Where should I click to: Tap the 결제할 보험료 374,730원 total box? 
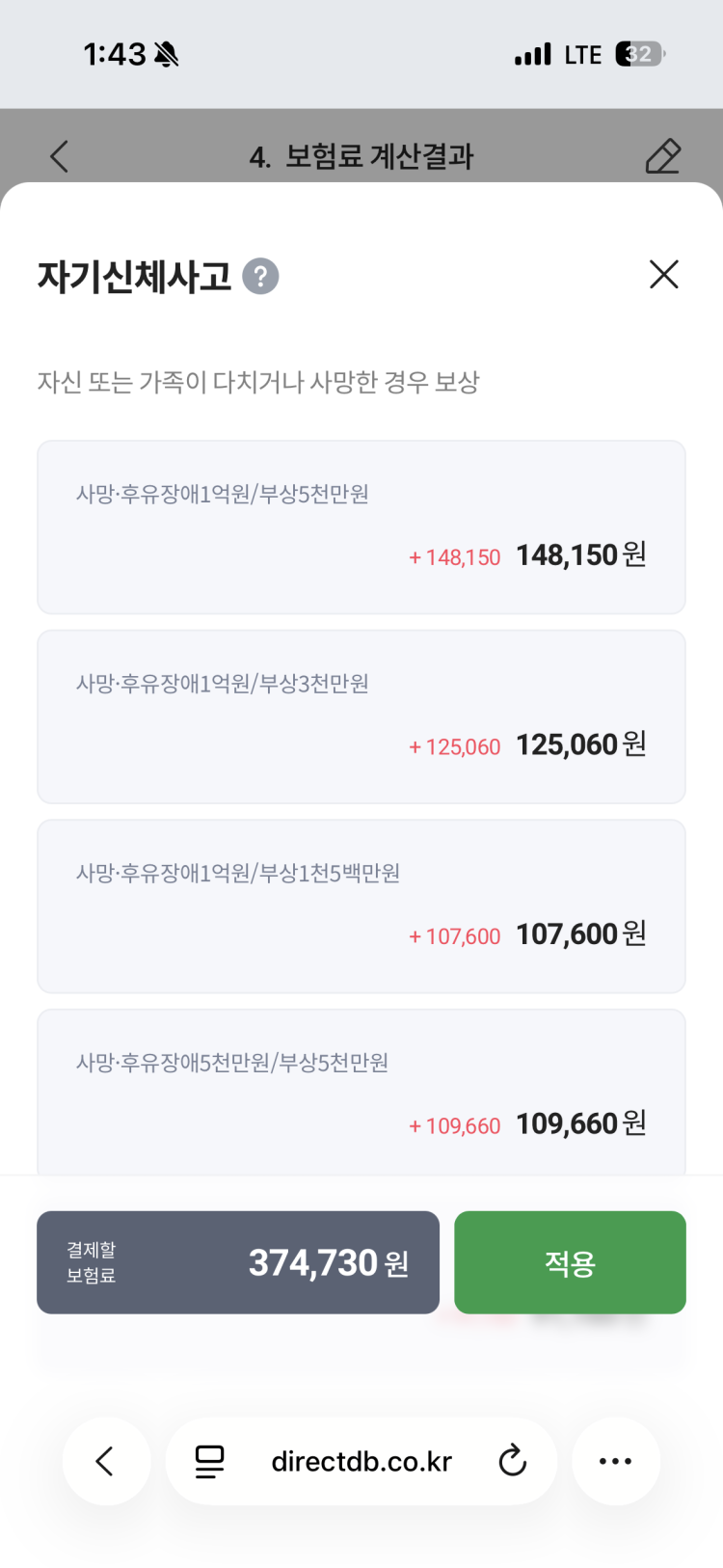238,1262
